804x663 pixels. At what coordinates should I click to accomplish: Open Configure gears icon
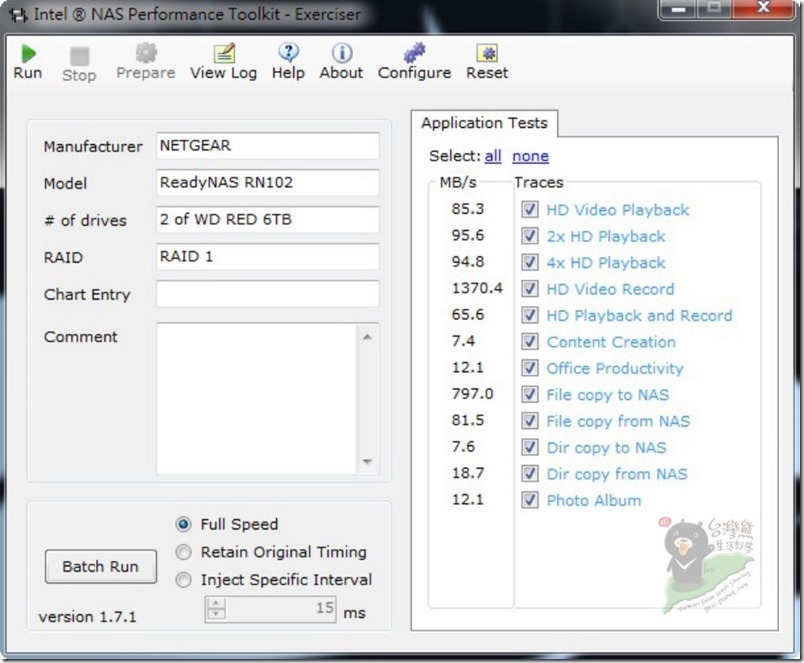click(x=414, y=53)
